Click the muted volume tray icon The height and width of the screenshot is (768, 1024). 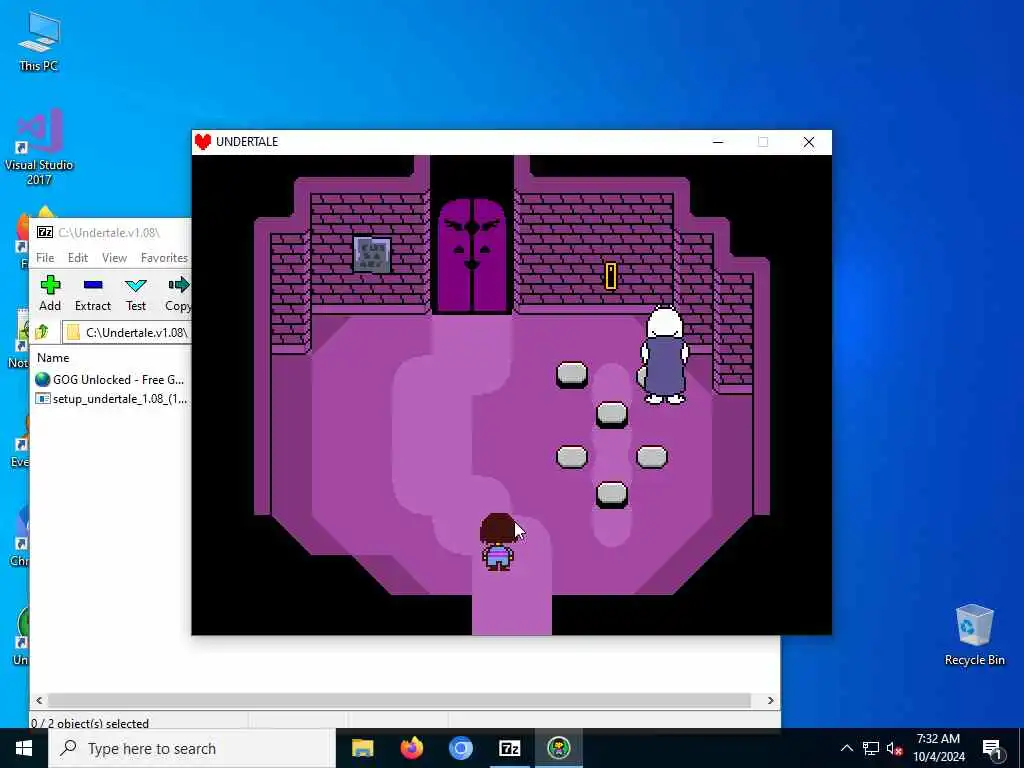(x=895, y=748)
